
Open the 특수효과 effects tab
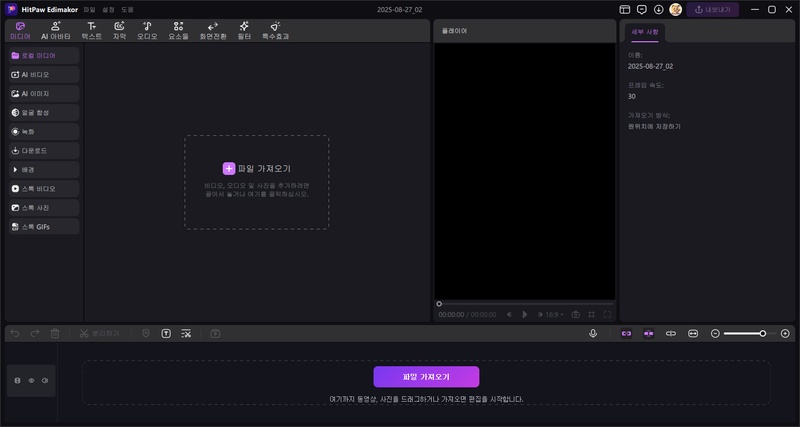pyautogui.click(x=276, y=31)
